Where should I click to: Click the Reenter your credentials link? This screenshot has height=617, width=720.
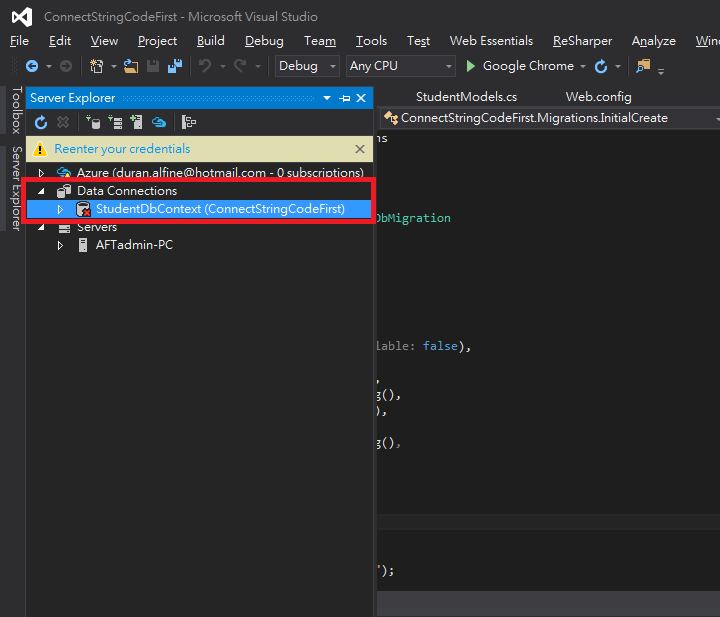tap(122, 149)
